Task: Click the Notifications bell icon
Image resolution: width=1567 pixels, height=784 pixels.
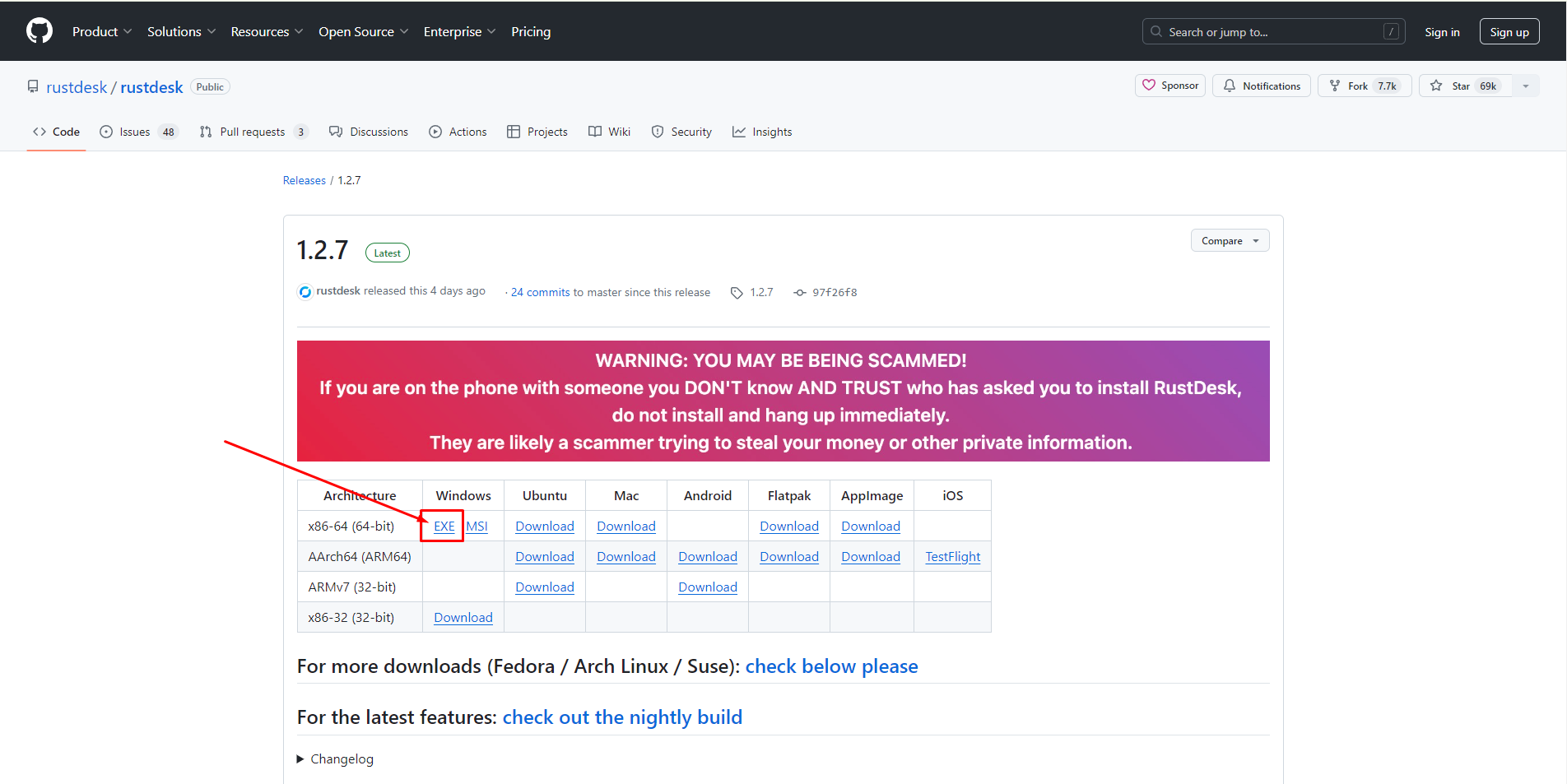Action: [1230, 85]
